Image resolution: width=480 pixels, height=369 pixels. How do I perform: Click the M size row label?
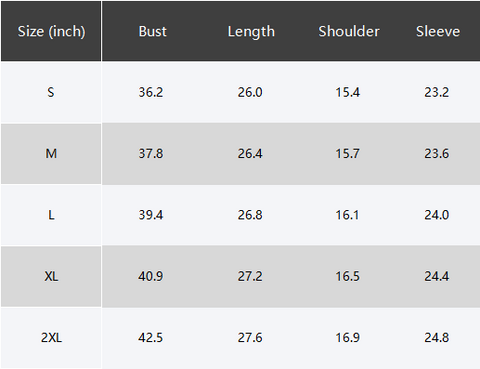point(51,154)
